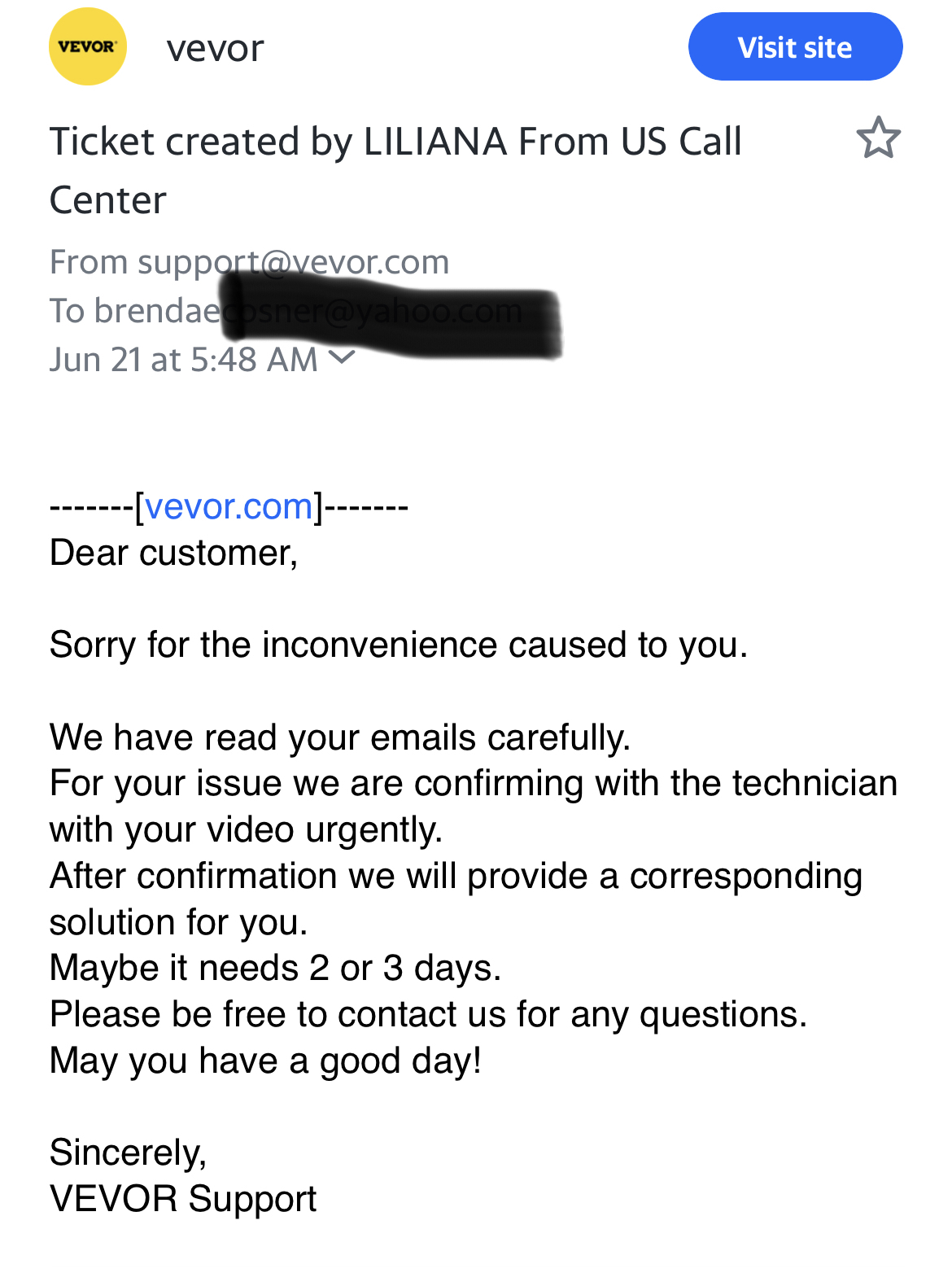This screenshot has height=1273, width=952.
Task: Tap the Sorry for the inconvenience sentence
Action: (398, 645)
